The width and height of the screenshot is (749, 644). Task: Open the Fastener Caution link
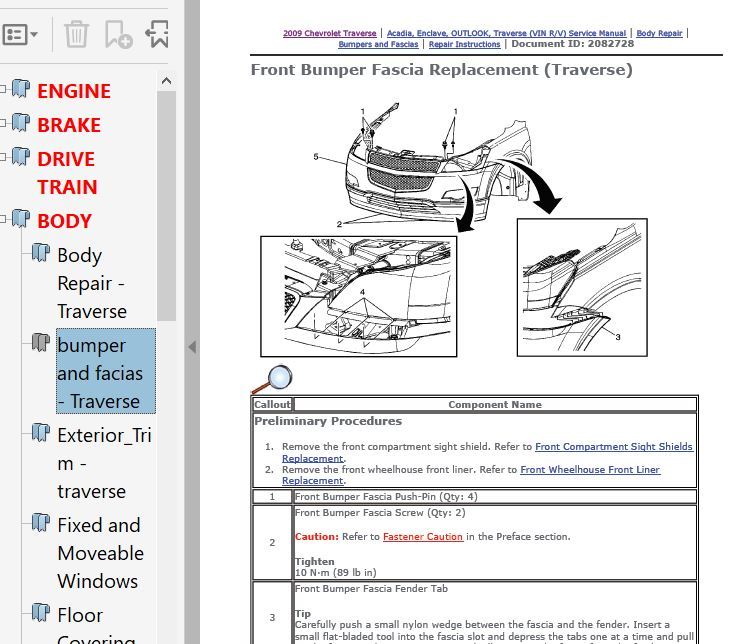click(x=423, y=537)
